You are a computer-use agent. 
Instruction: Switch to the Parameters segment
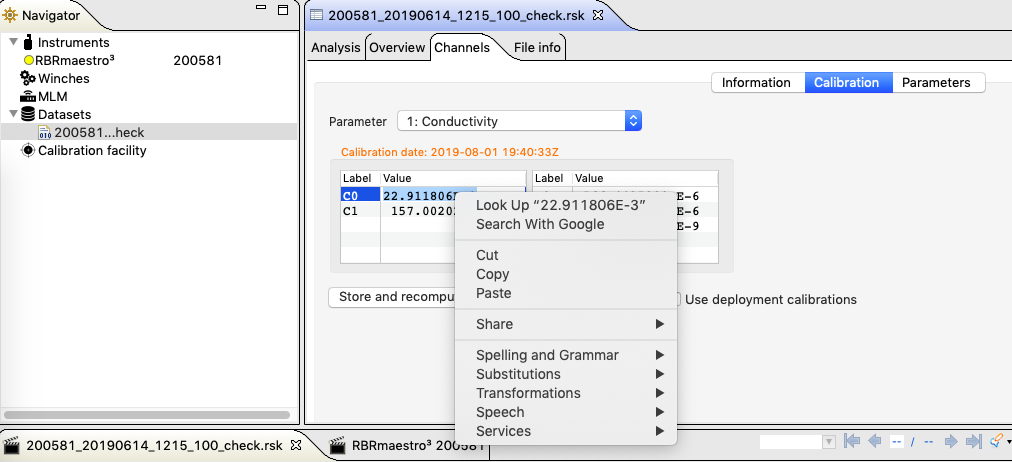coord(935,83)
